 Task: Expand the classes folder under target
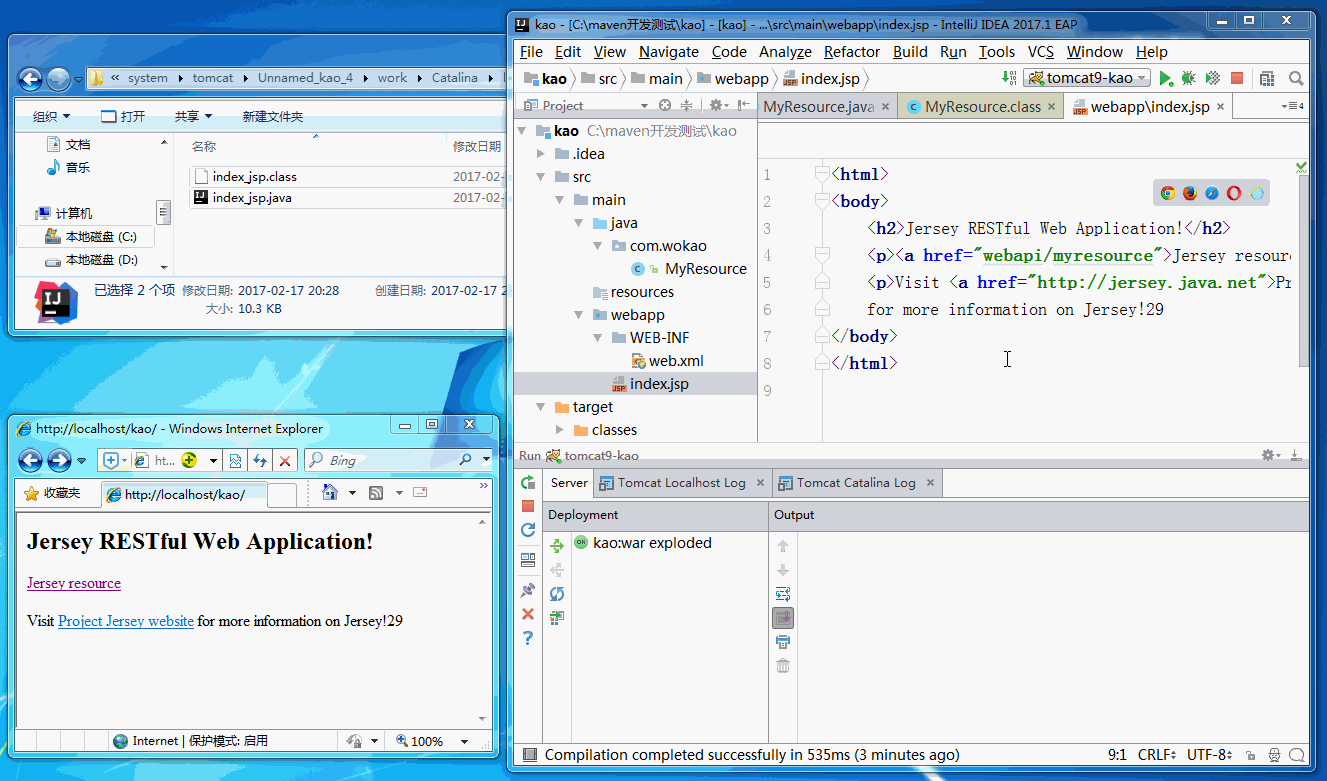pyautogui.click(x=560, y=430)
